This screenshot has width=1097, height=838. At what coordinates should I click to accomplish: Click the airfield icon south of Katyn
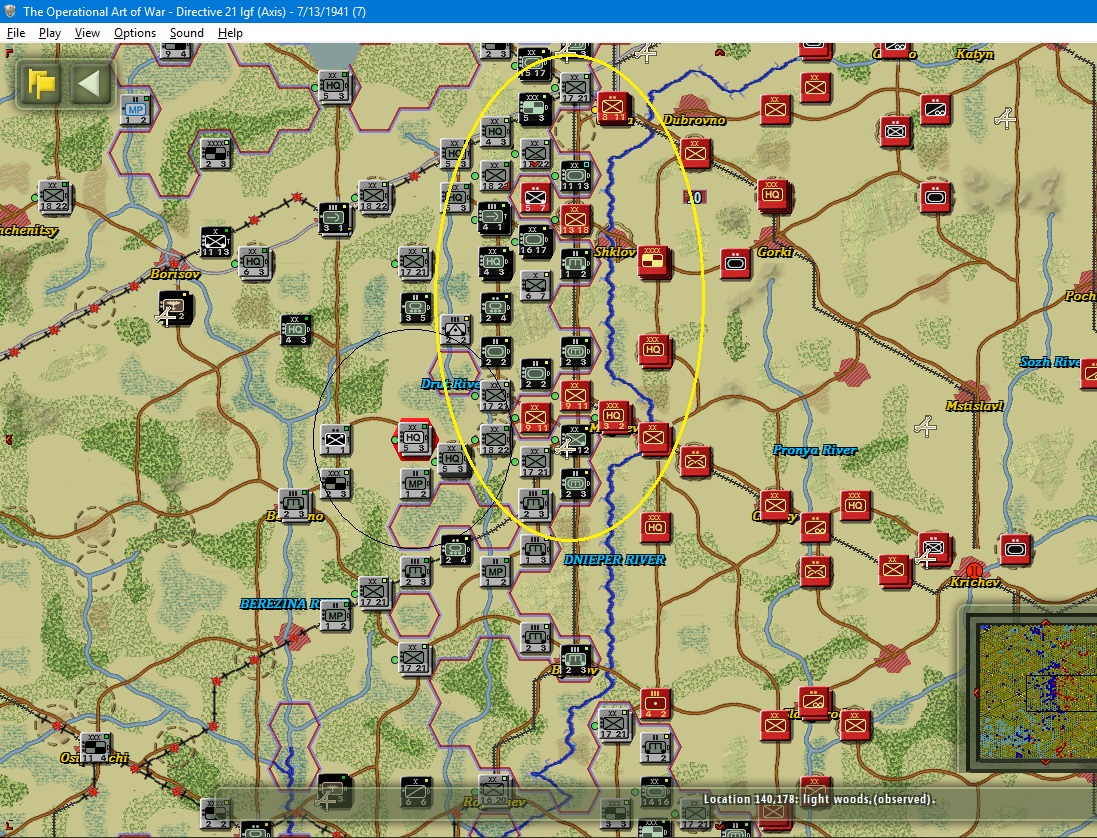(1005, 119)
